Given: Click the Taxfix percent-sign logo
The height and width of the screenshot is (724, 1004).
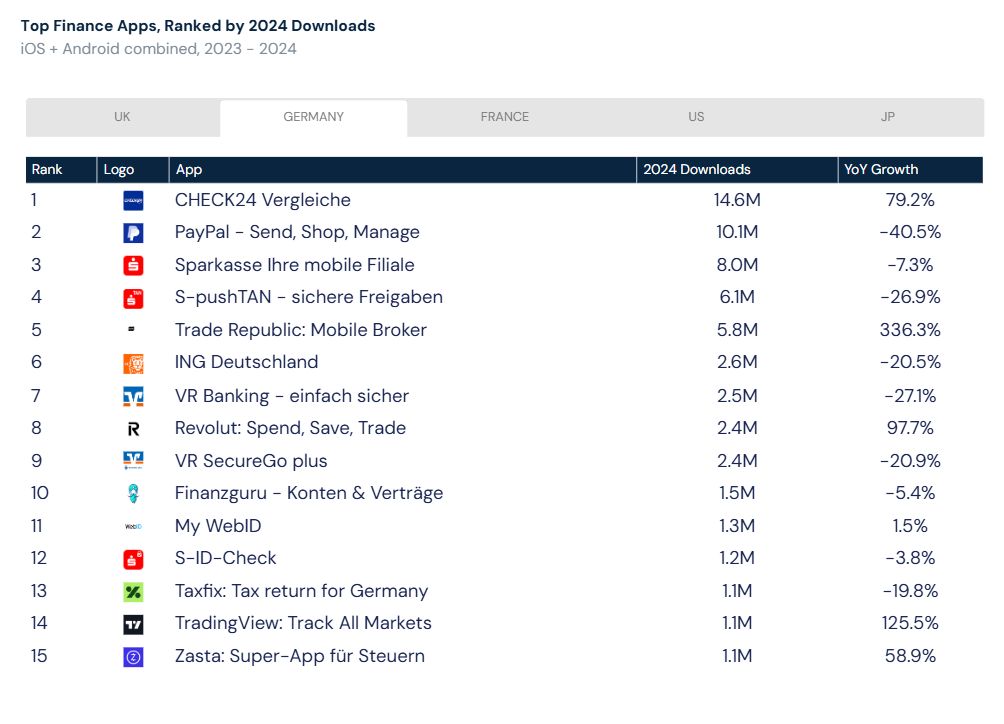Looking at the screenshot, I should click(133, 591).
